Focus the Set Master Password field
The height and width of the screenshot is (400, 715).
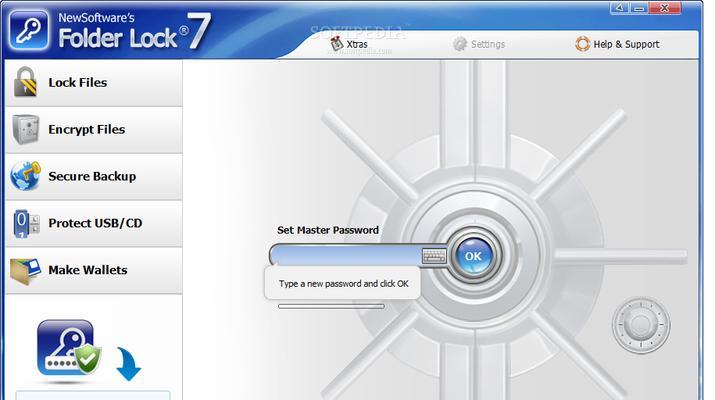347,255
